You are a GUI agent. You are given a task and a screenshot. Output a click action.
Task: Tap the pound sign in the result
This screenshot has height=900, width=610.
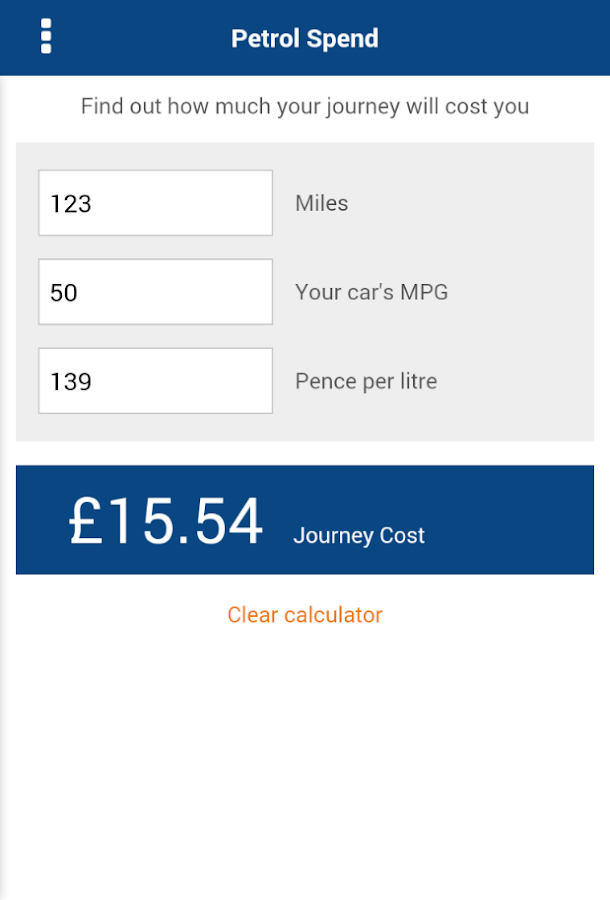tap(85, 522)
